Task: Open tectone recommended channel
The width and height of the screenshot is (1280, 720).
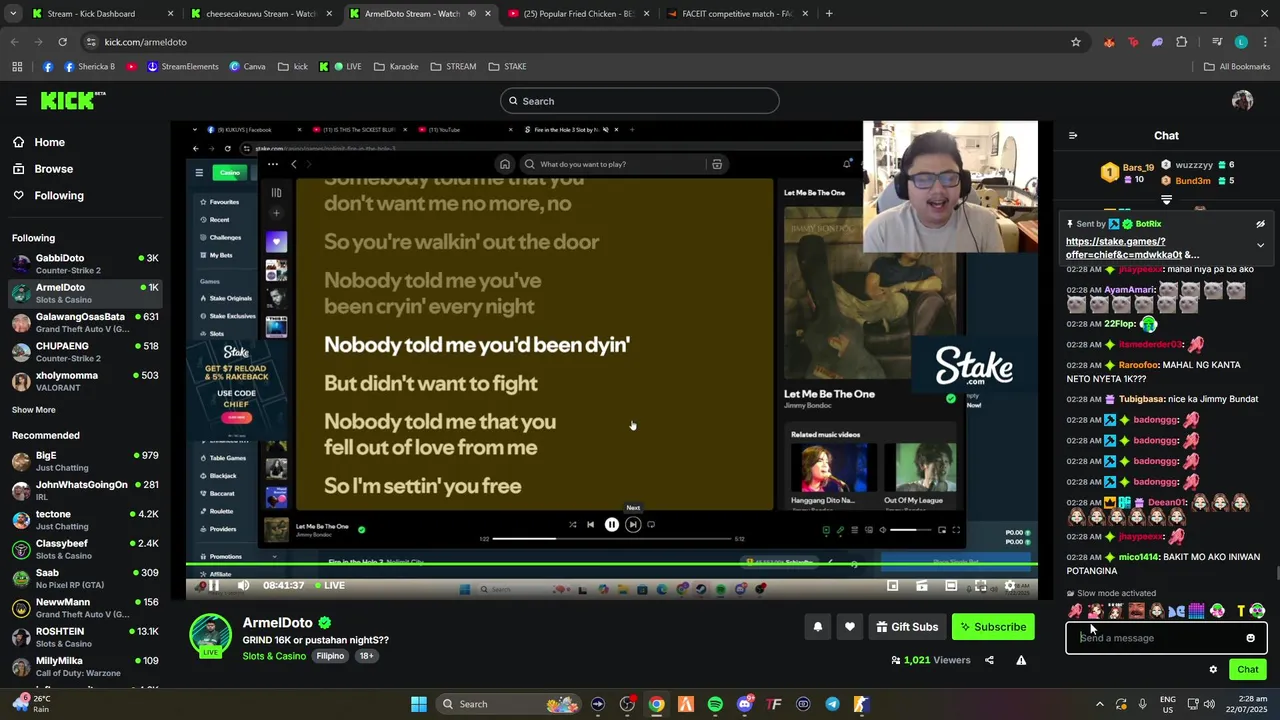Action: coord(85,520)
